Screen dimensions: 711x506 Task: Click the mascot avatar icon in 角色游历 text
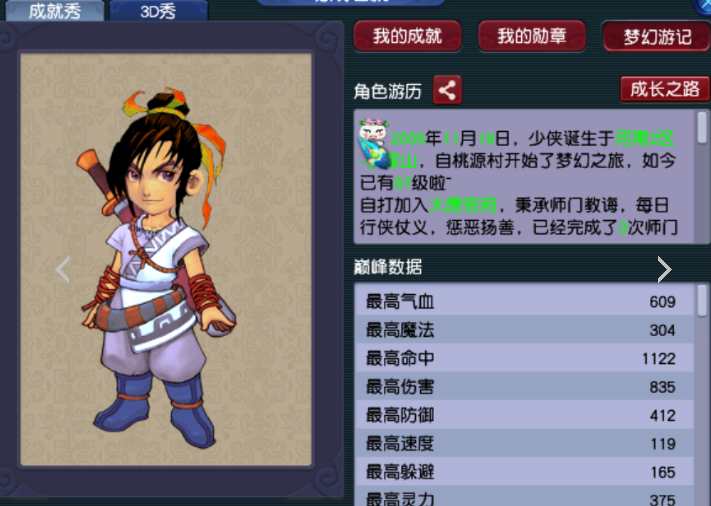point(375,143)
